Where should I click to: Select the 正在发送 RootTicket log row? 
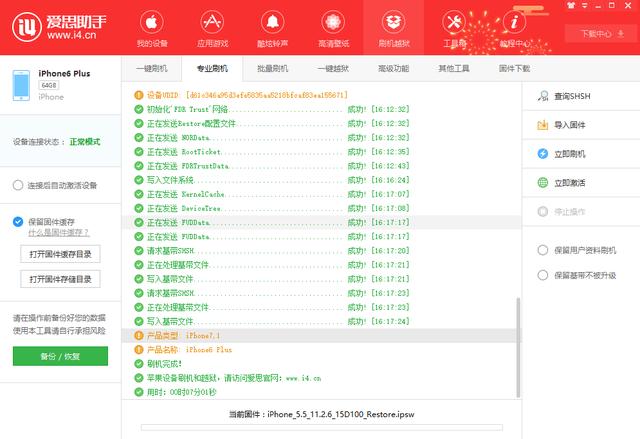click(321, 152)
